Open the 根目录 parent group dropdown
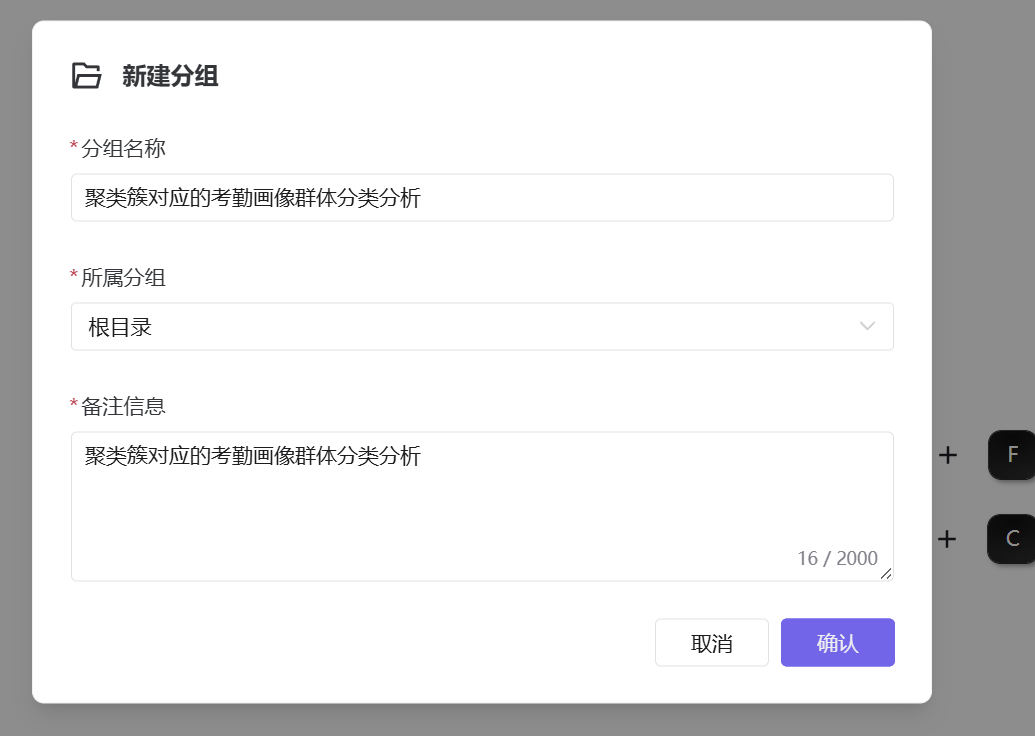Screen dimensions: 1035x736 tap(483, 327)
